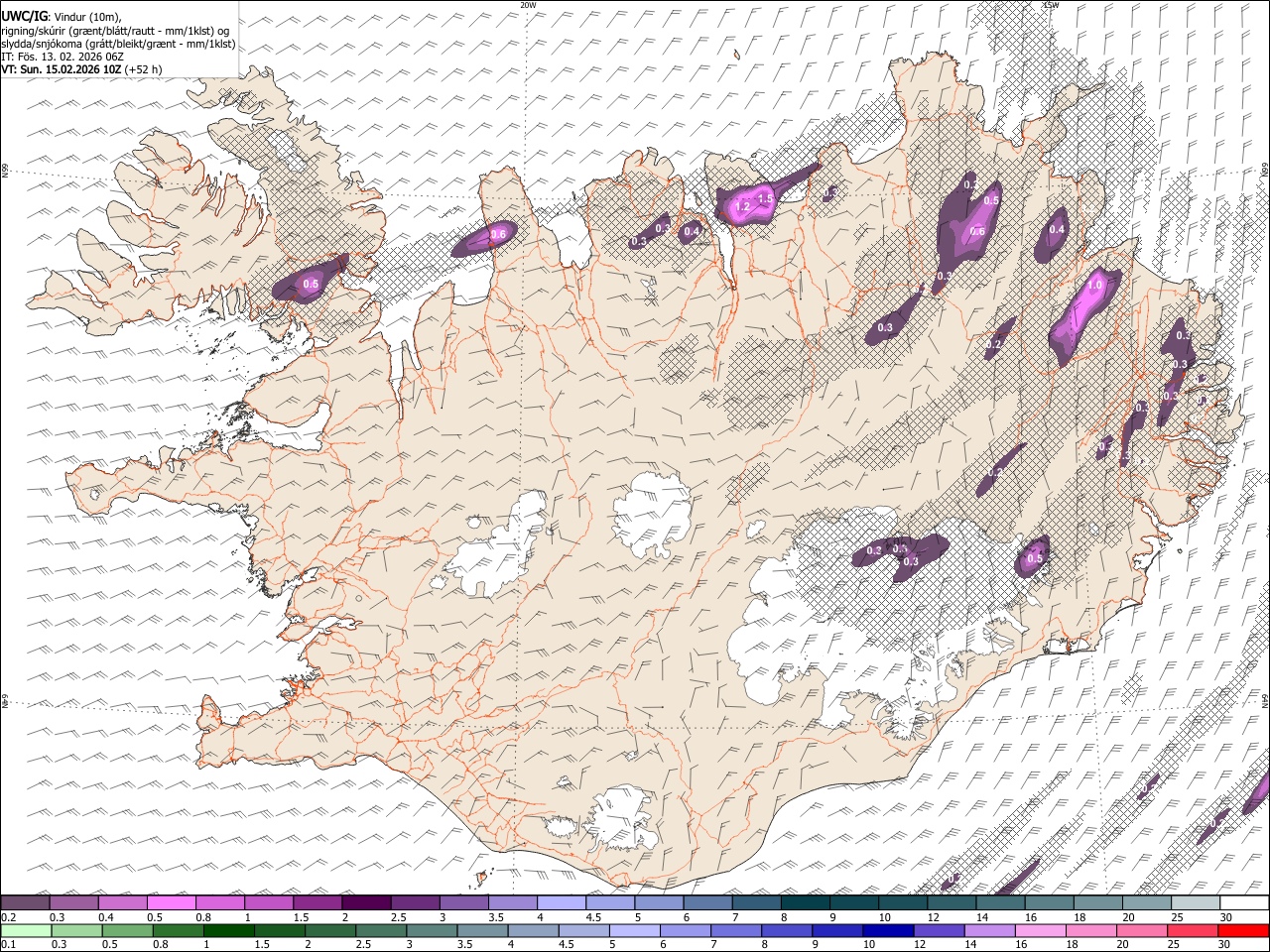
Task: Click the '0.1' label on the lower scale
Action: tap(8, 944)
